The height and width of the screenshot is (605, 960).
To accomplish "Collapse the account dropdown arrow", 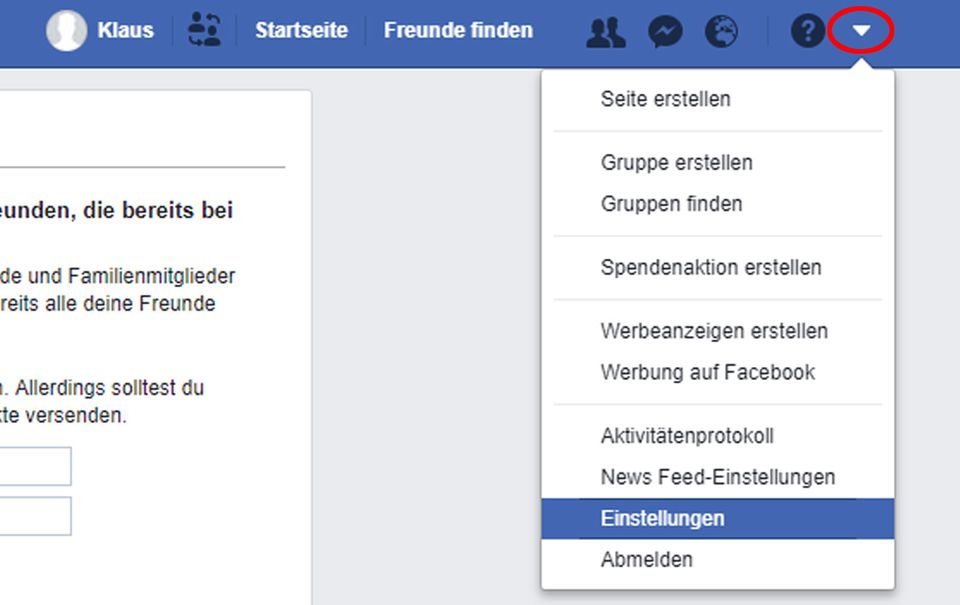I will [x=861, y=32].
